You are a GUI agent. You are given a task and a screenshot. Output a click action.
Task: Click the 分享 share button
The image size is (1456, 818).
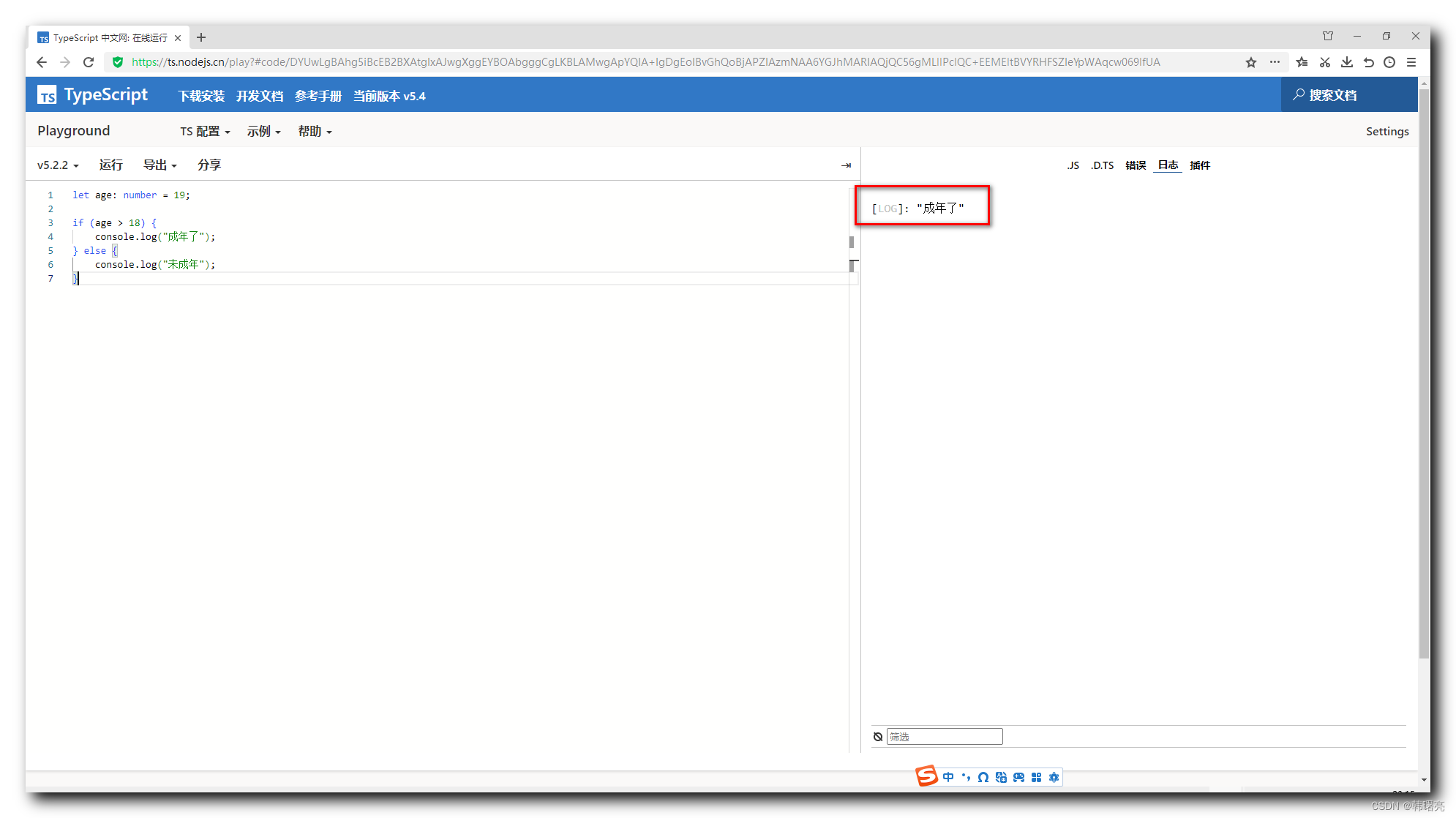tap(209, 165)
